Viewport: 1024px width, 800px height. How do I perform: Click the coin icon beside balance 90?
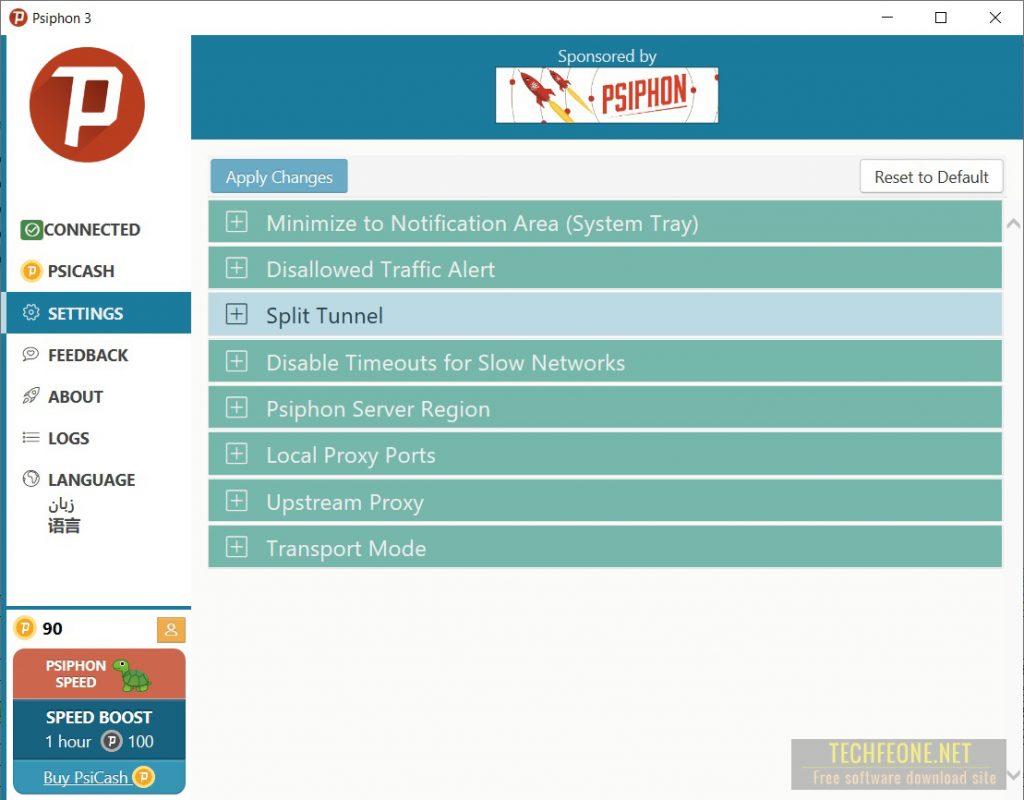(25, 628)
